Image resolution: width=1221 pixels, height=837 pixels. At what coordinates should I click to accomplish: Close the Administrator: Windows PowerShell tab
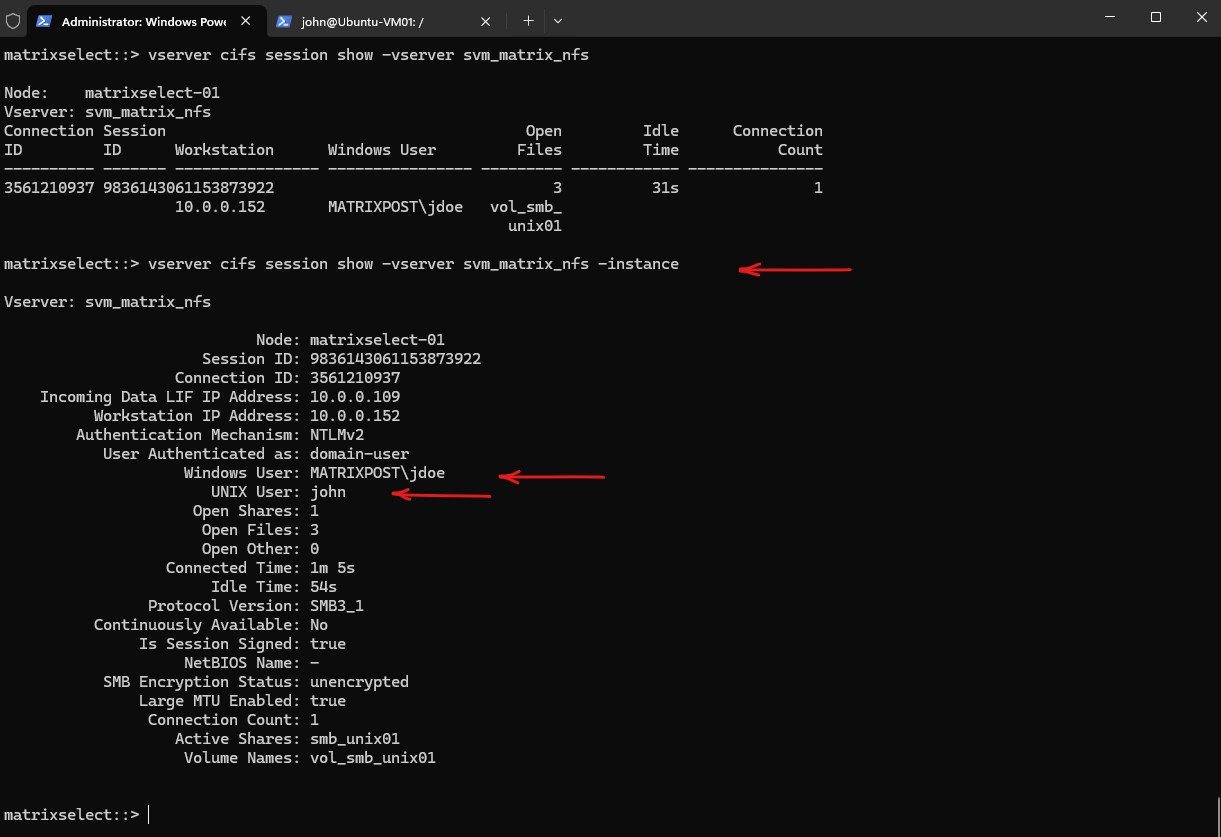(246, 21)
